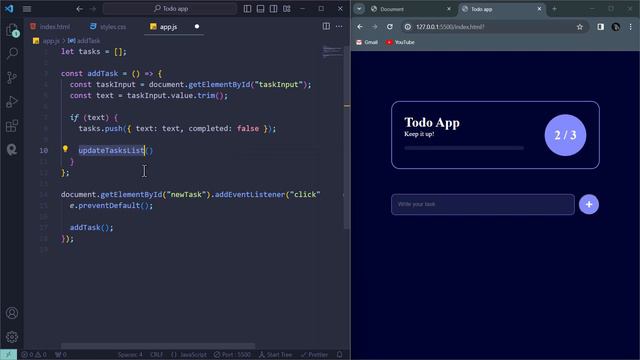Image resolution: width=640 pixels, height=360 pixels.
Task: Click the 2 / 3 stats circle
Action: point(565,135)
